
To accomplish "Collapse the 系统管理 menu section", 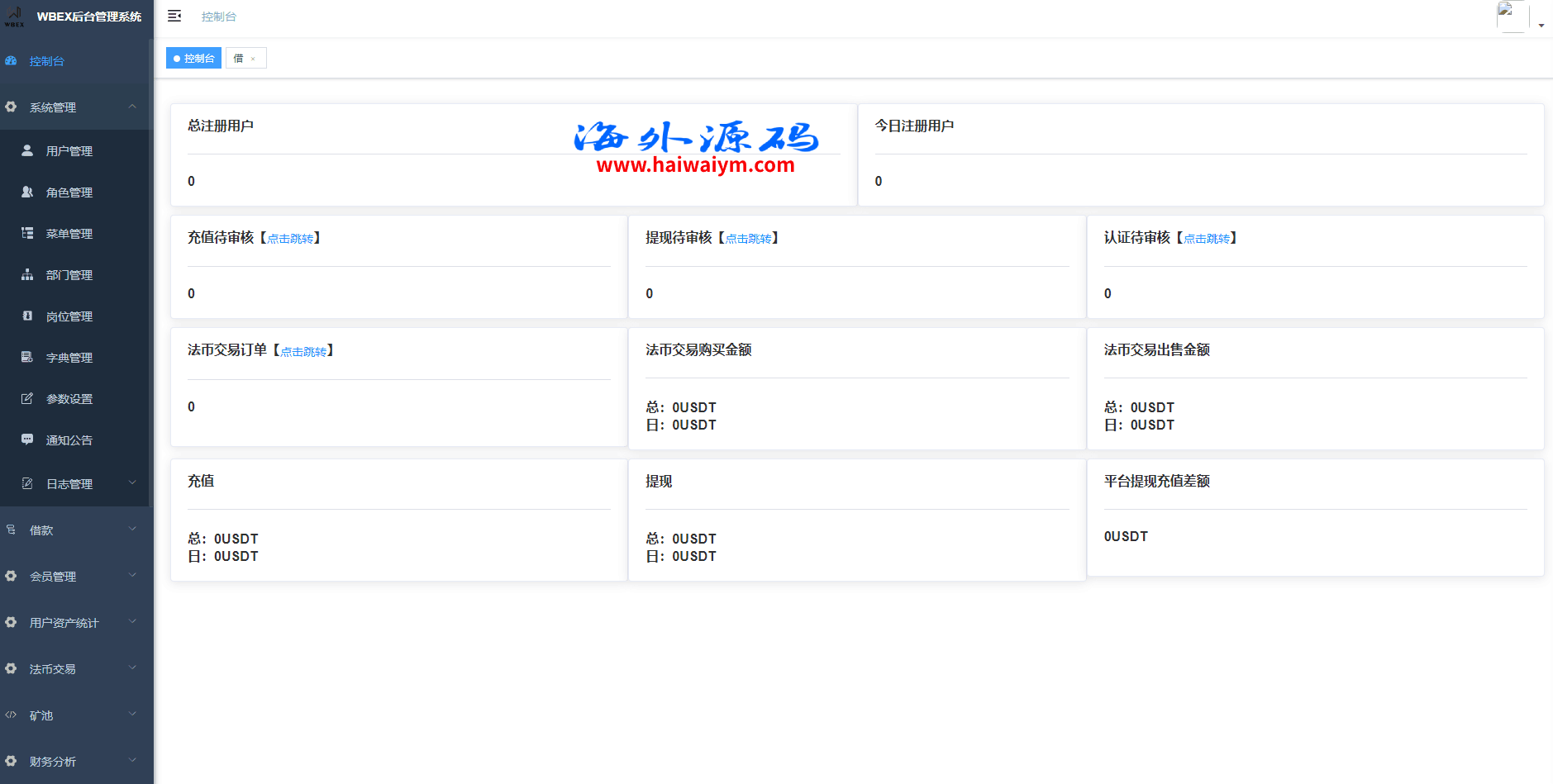I will [x=76, y=107].
